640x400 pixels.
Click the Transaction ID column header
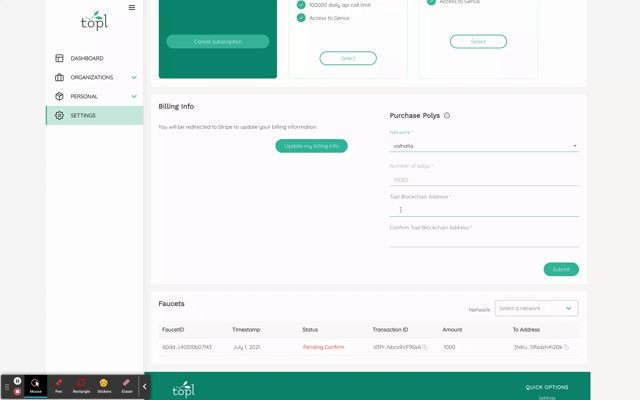pos(390,329)
